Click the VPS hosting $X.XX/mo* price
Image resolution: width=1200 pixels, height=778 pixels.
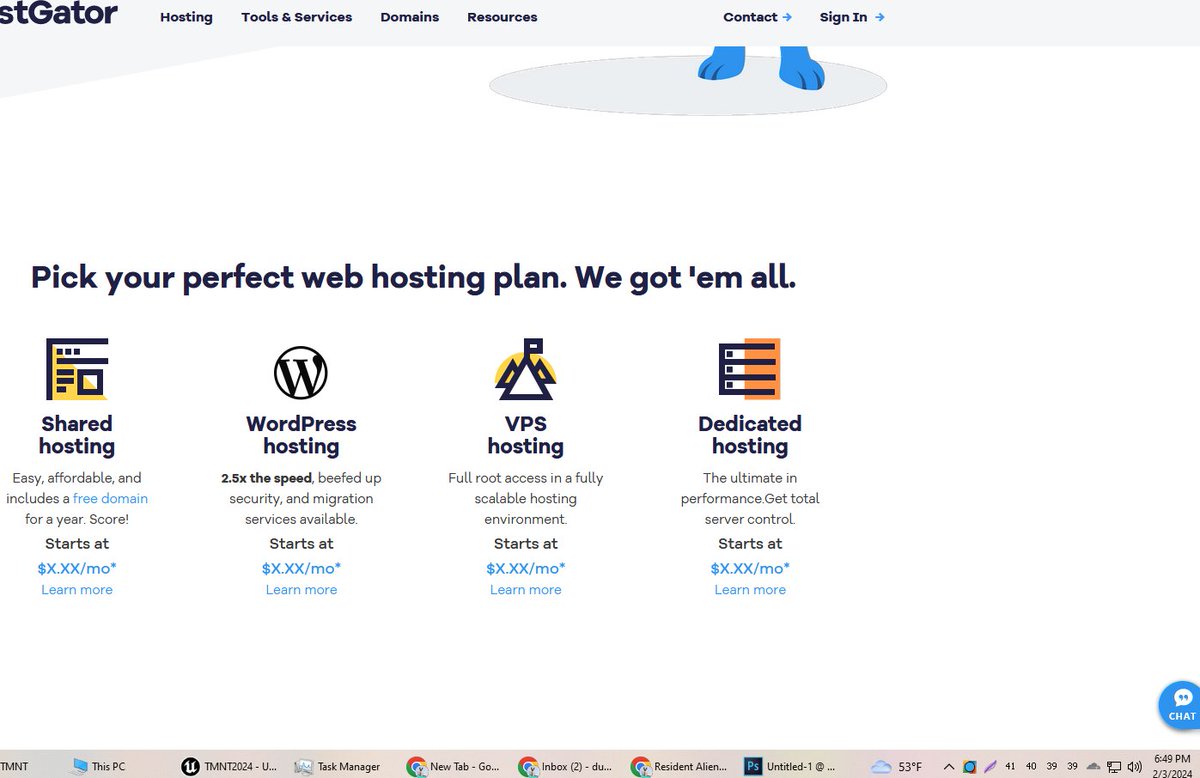pos(526,568)
